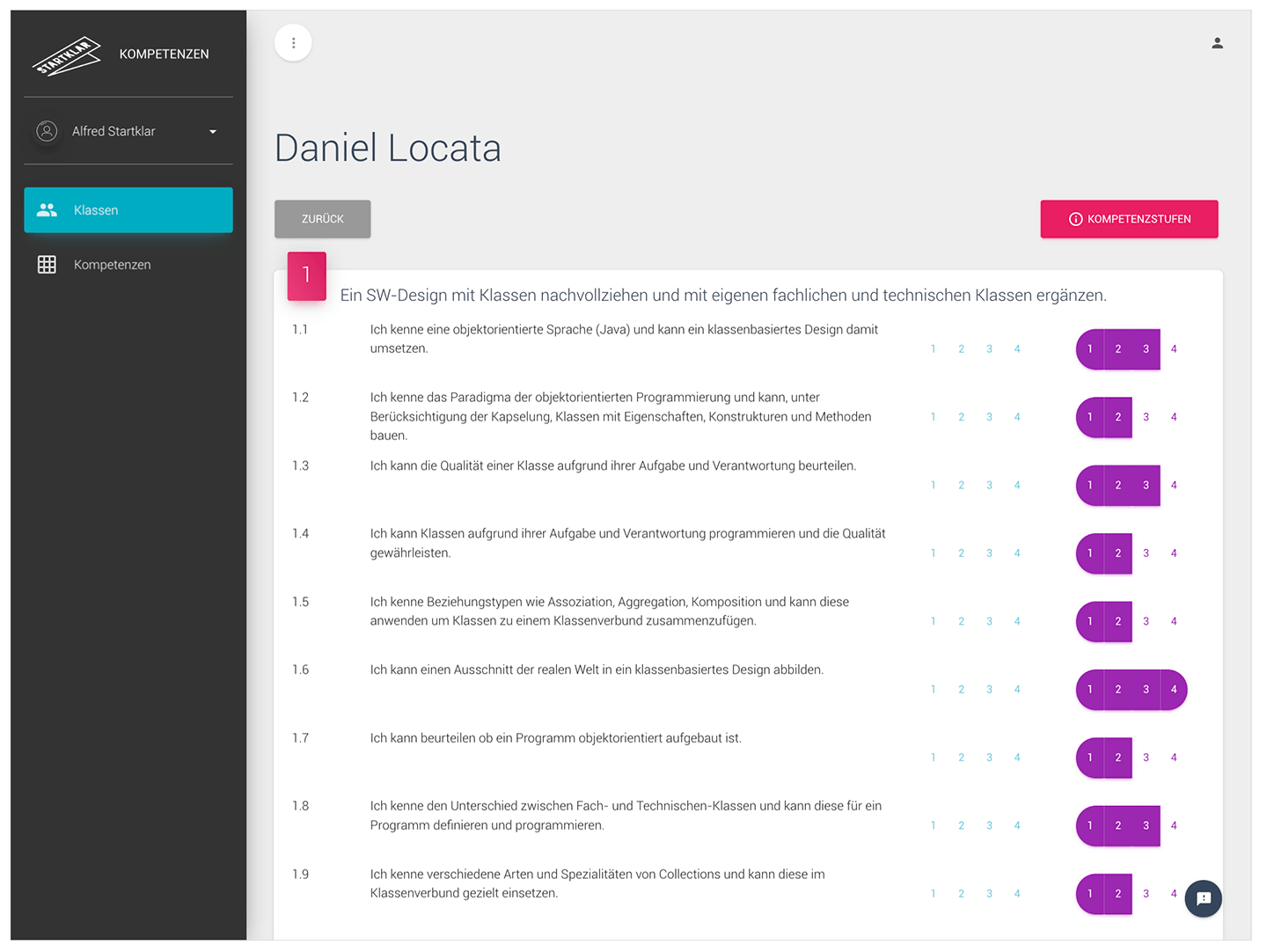Select purple level 3 for competency 1.2

1146,417
